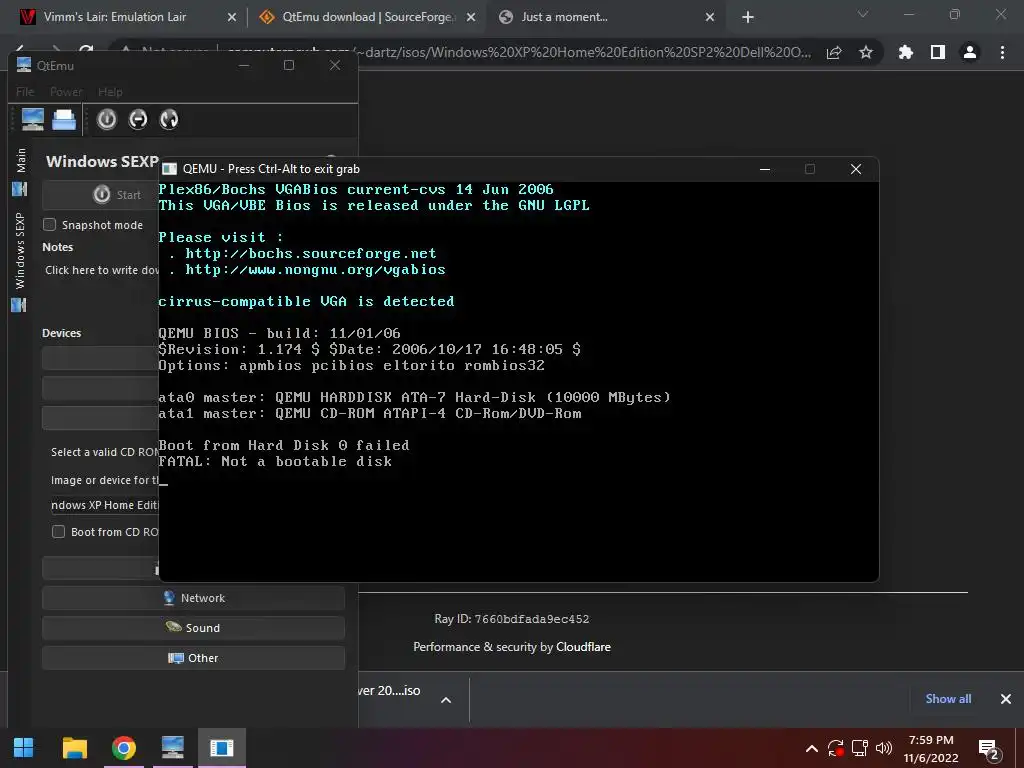
Task: Open Chrome profile icon
Action: click(x=970, y=52)
